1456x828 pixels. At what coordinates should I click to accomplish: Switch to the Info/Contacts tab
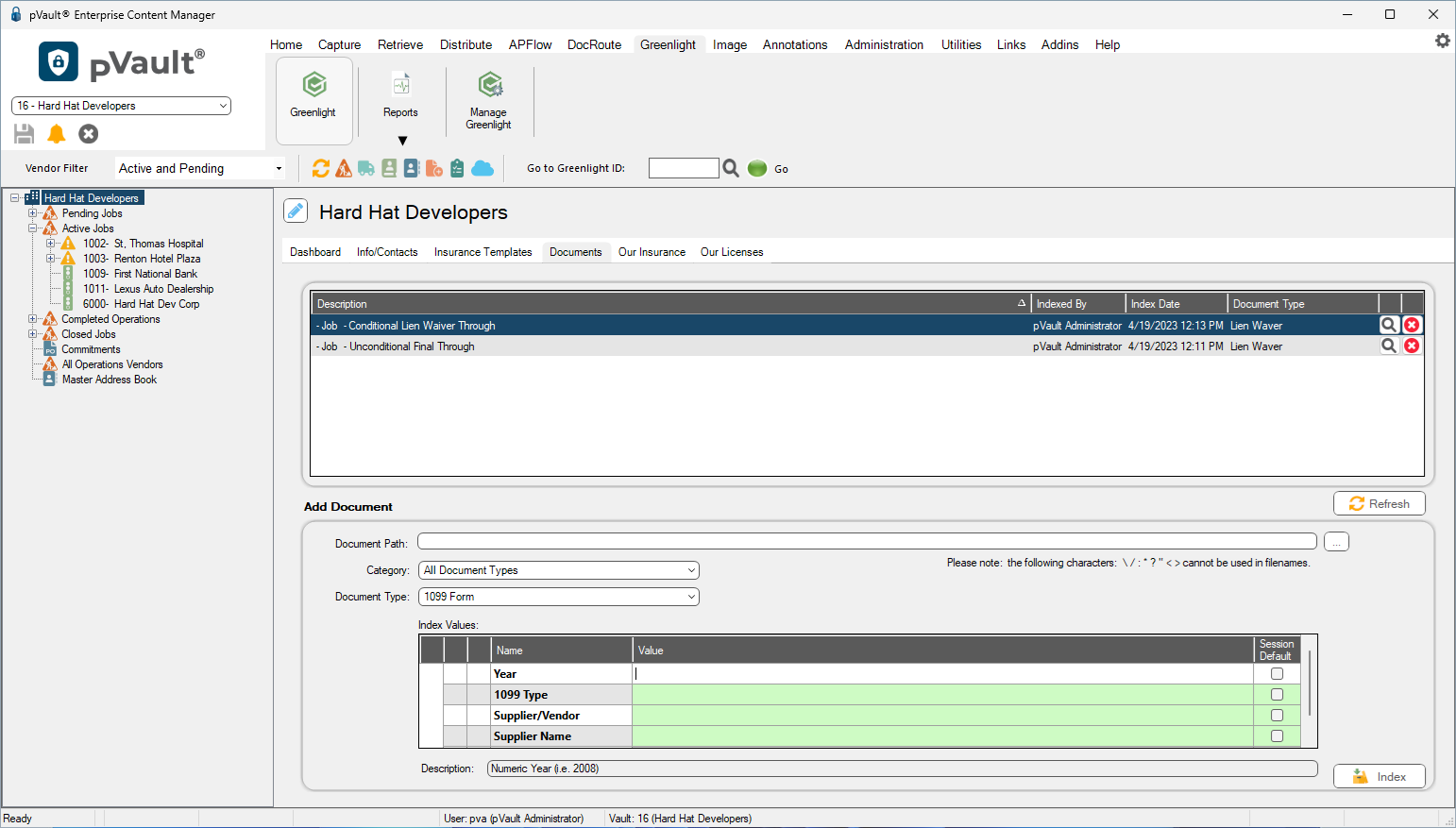point(387,252)
